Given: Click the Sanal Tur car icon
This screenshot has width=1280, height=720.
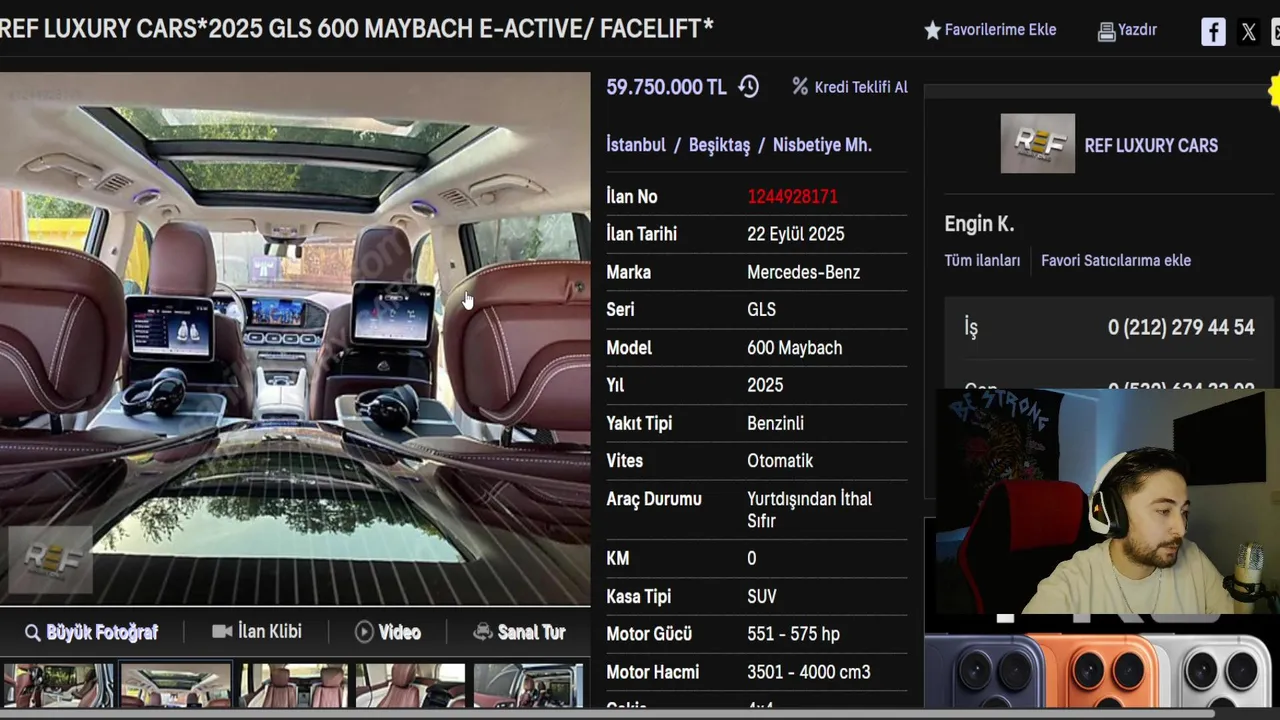Looking at the screenshot, I should 483,632.
